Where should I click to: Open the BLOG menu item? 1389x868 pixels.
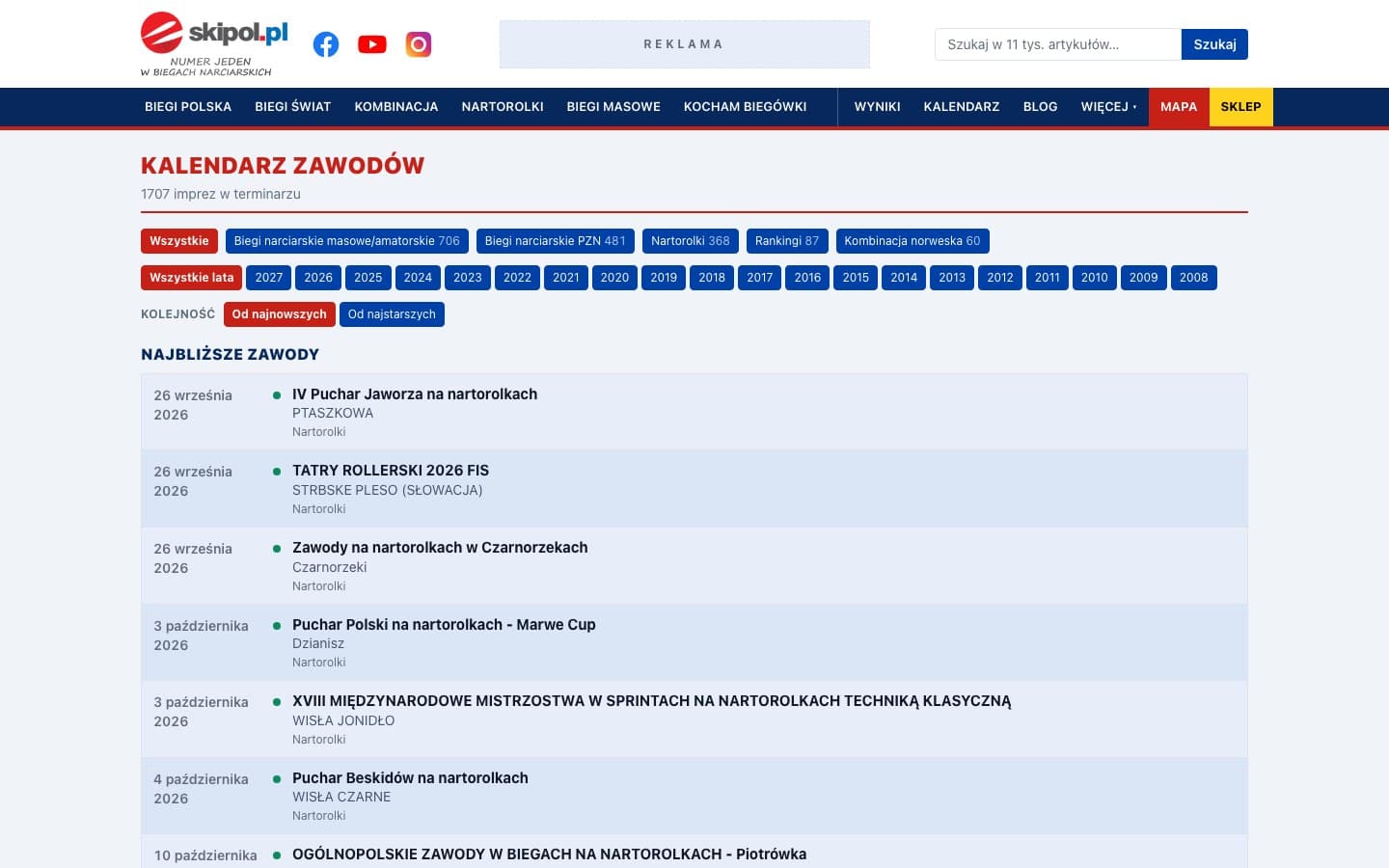pyautogui.click(x=1040, y=107)
